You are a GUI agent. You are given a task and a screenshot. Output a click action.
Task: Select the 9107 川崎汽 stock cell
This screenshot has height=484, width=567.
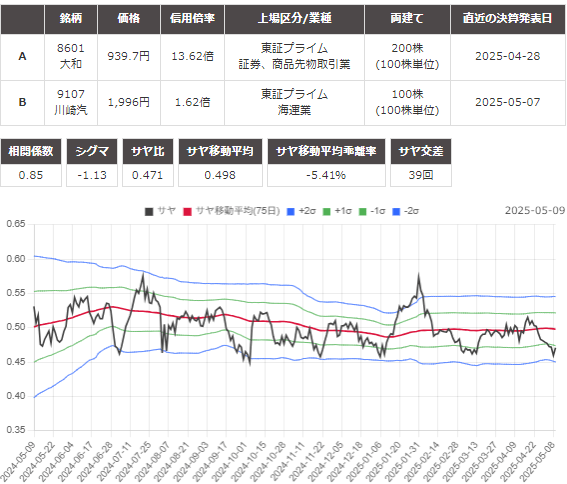tap(71, 103)
